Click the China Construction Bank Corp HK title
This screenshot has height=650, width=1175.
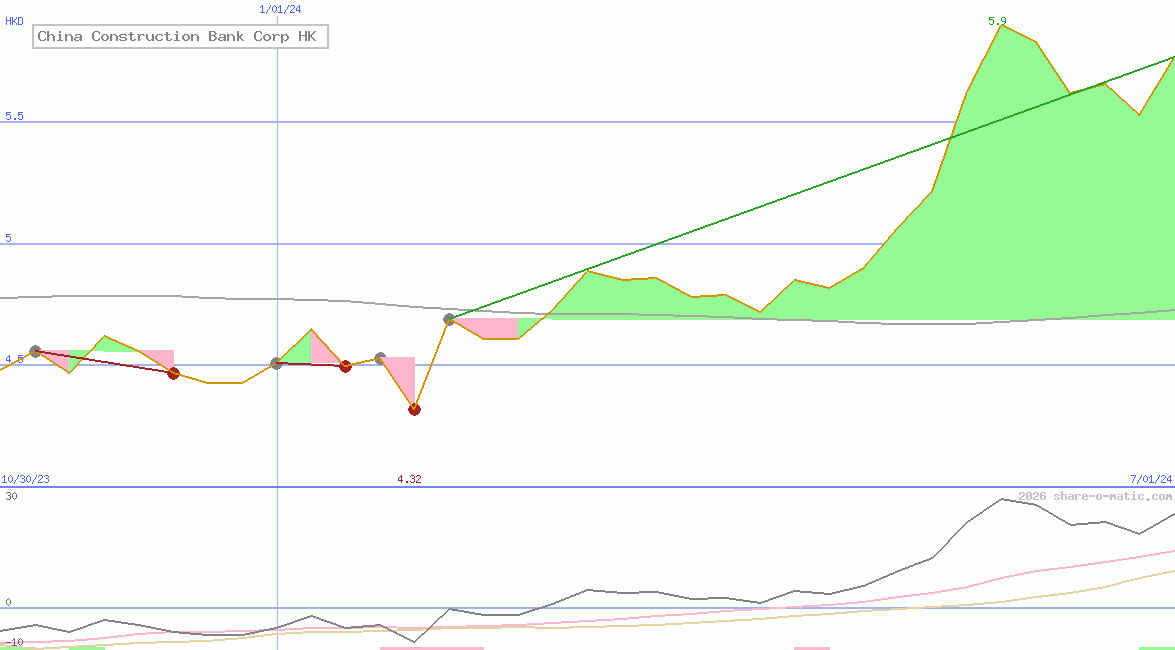pyautogui.click(x=180, y=37)
